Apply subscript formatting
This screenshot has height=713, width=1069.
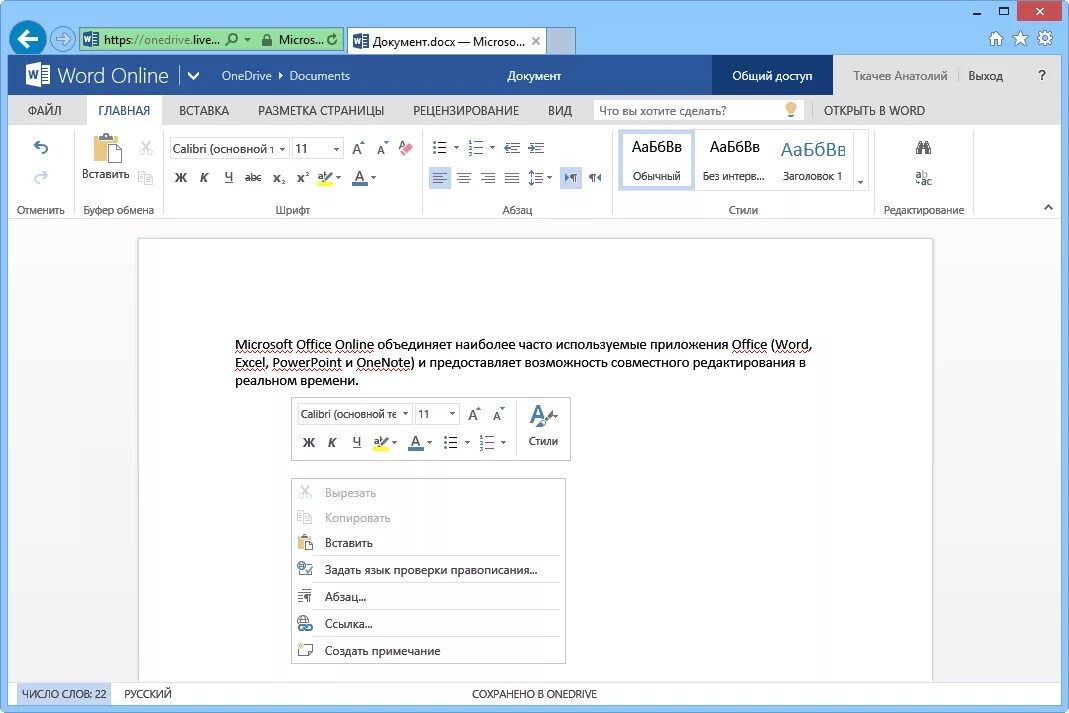(x=279, y=178)
